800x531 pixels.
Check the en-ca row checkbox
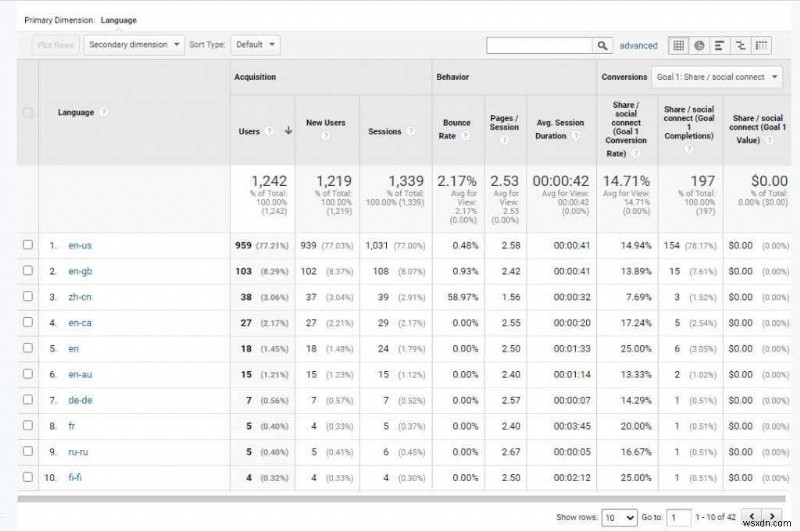pyautogui.click(x=28, y=322)
